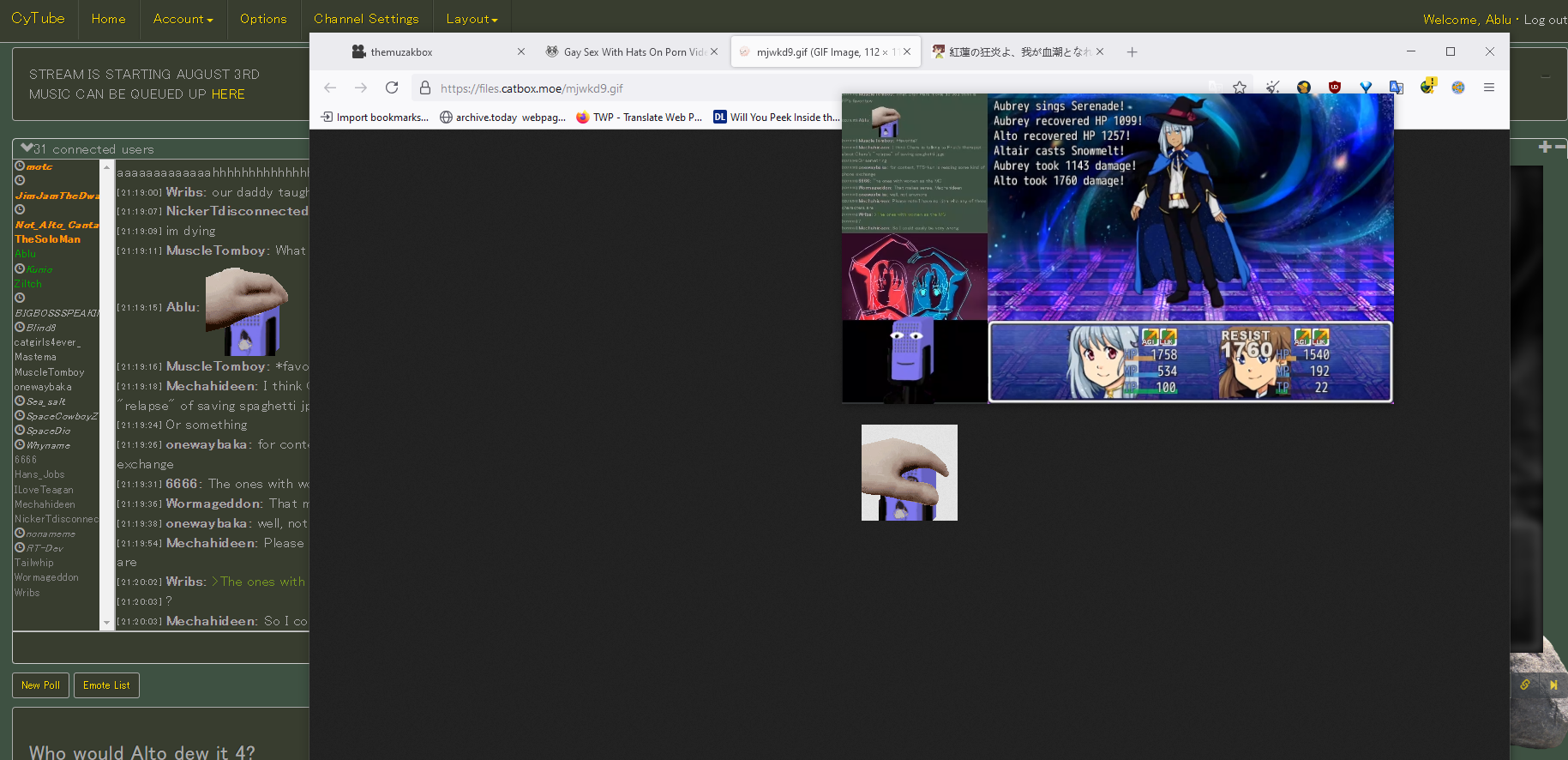Switch to the mjwkd9.gif browser tab
This screenshot has width=1568, height=760.
click(826, 52)
